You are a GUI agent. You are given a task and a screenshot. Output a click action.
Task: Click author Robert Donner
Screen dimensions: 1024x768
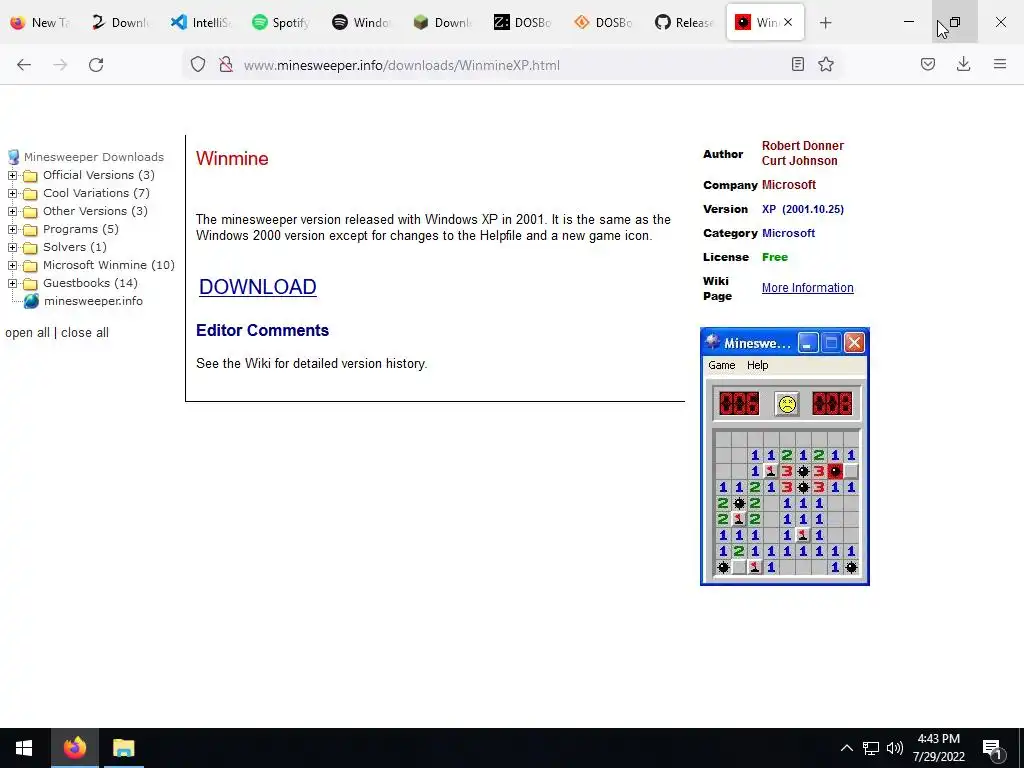[803, 146]
